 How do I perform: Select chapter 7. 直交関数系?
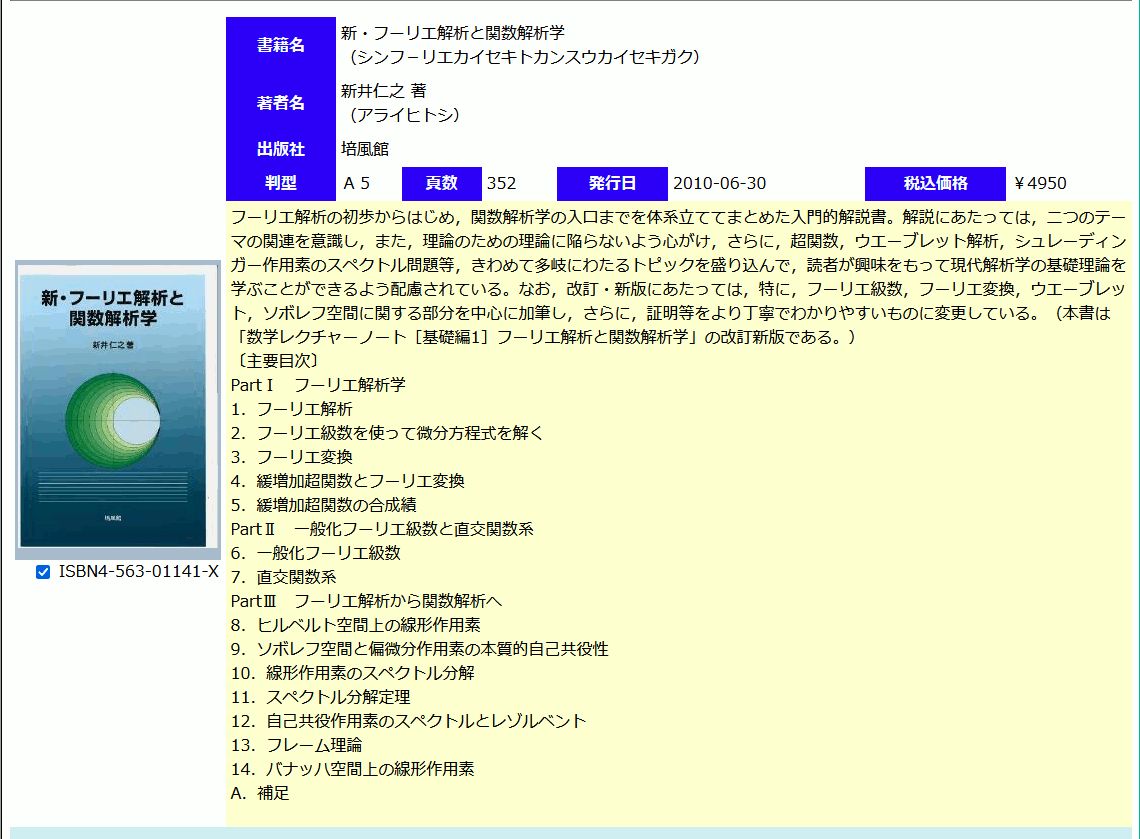284,577
